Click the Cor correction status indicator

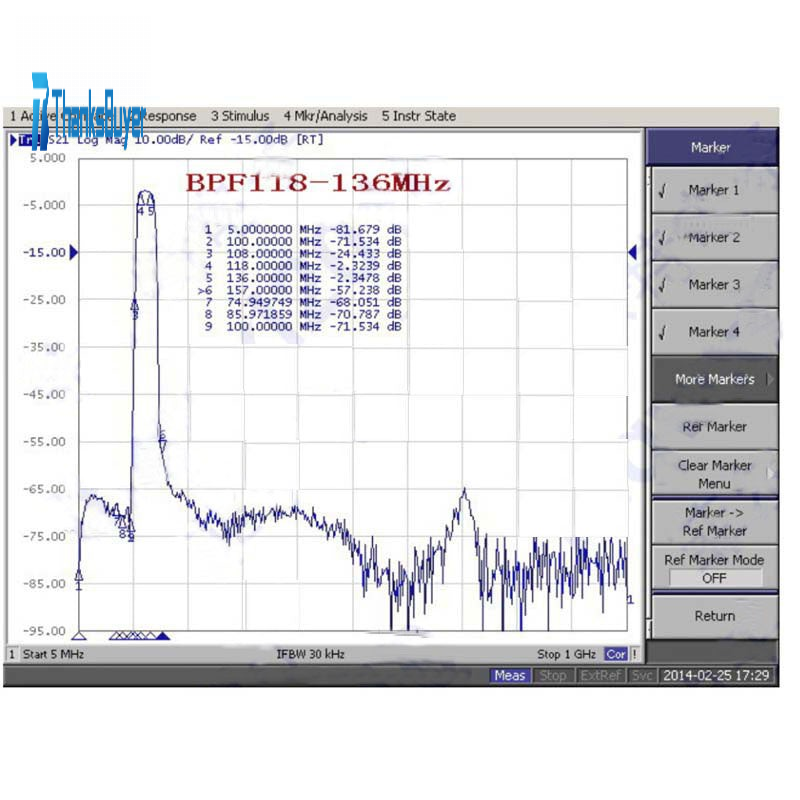click(615, 654)
